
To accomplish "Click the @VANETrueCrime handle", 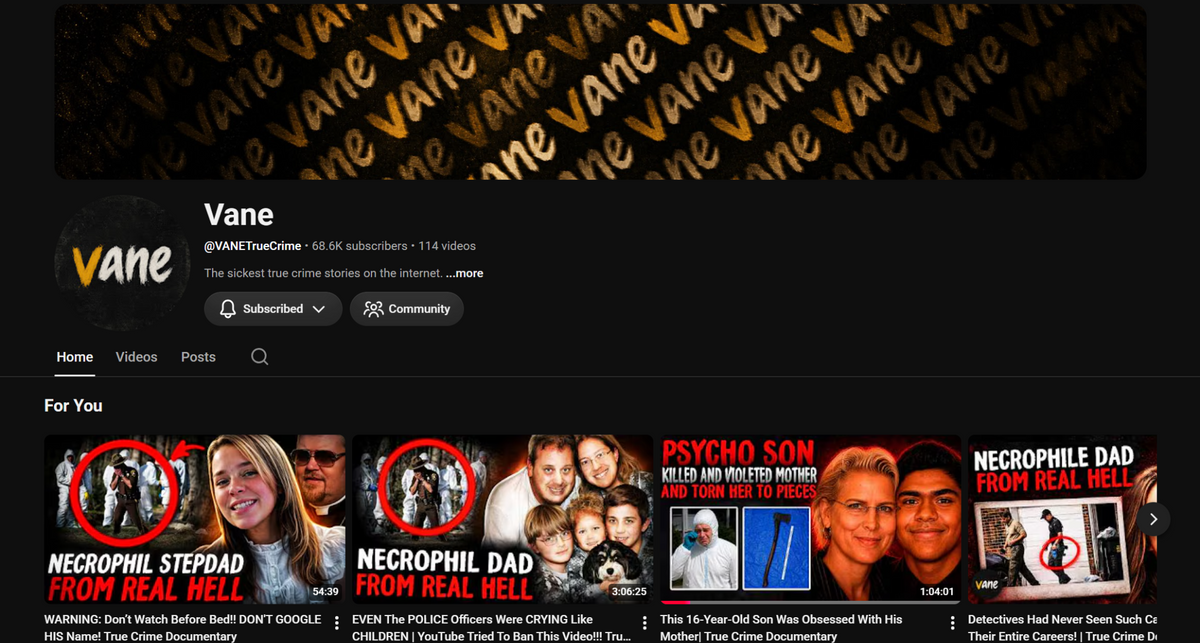I will coord(252,246).
